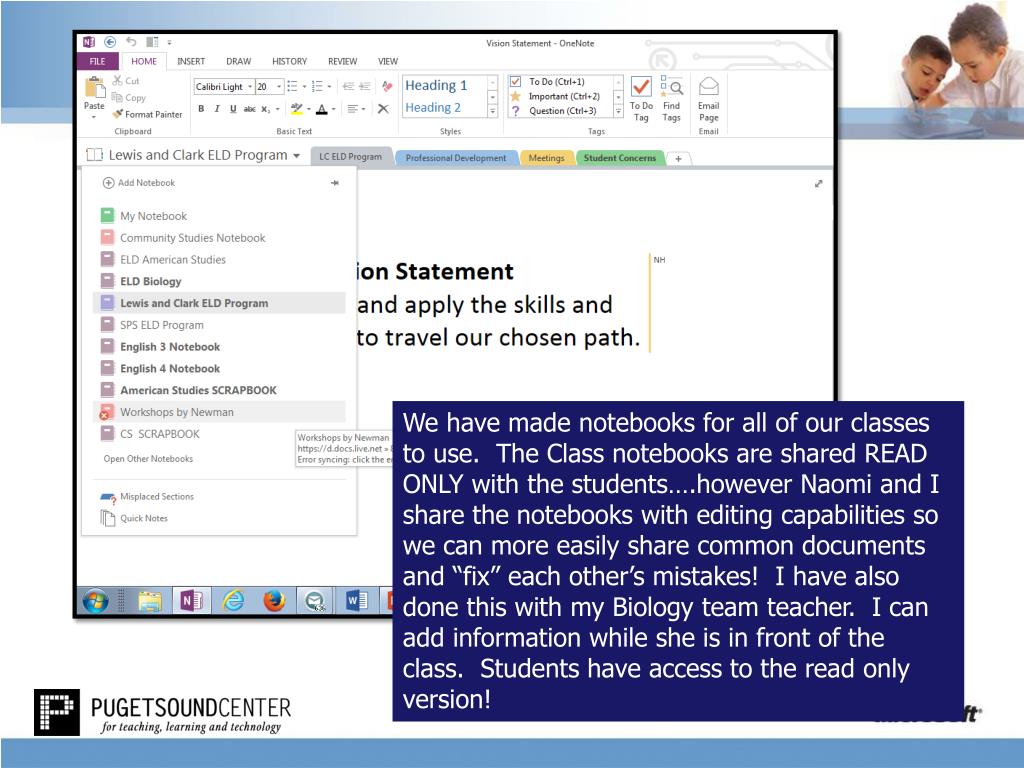Click the Delete X icon in Basic Text
Image resolution: width=1024 pixels, height=768 pixels.
(x=383, y=109)
